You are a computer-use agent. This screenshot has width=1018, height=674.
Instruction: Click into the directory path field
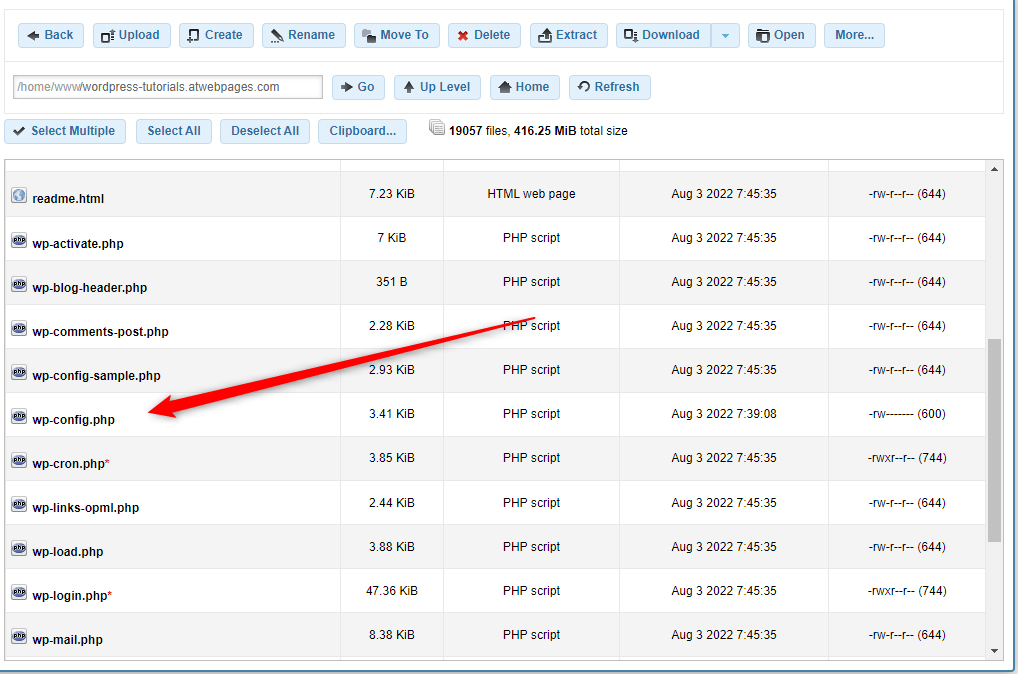(168, 87)
